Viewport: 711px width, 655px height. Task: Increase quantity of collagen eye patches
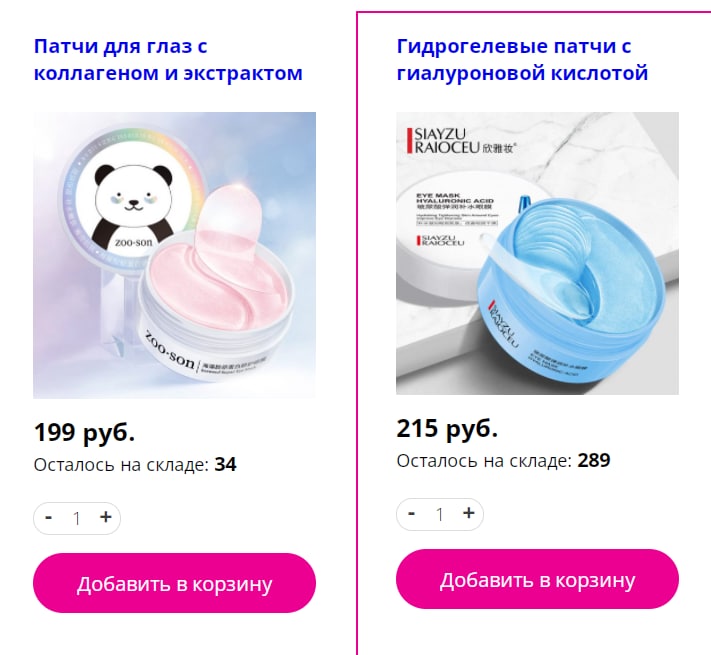[106, 517]
